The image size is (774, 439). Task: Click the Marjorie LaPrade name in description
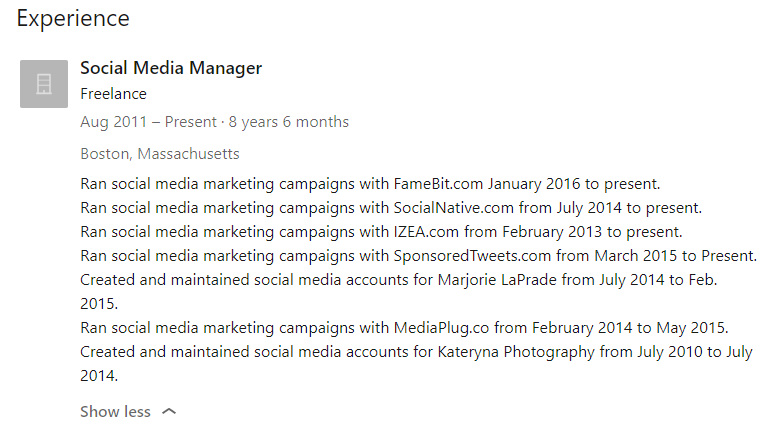click(497, 279)
